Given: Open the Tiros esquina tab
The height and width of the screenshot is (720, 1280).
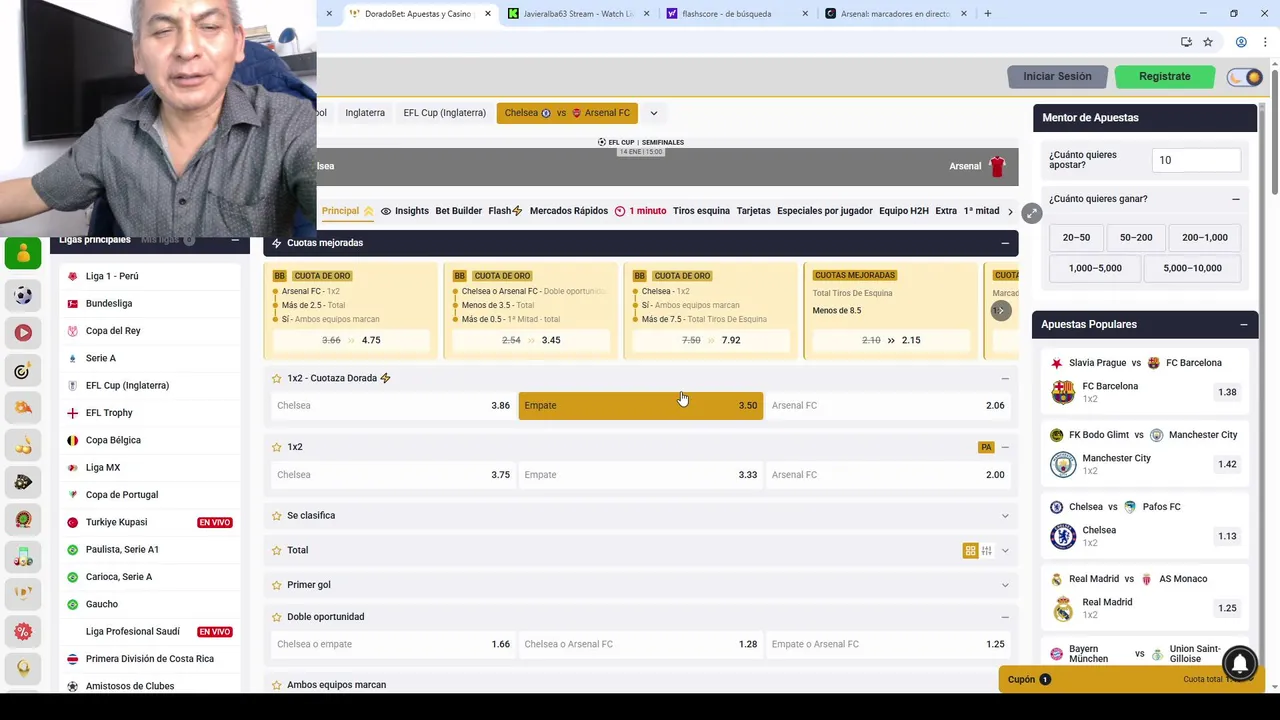Looking at the screenshot, I should [701, 211].
